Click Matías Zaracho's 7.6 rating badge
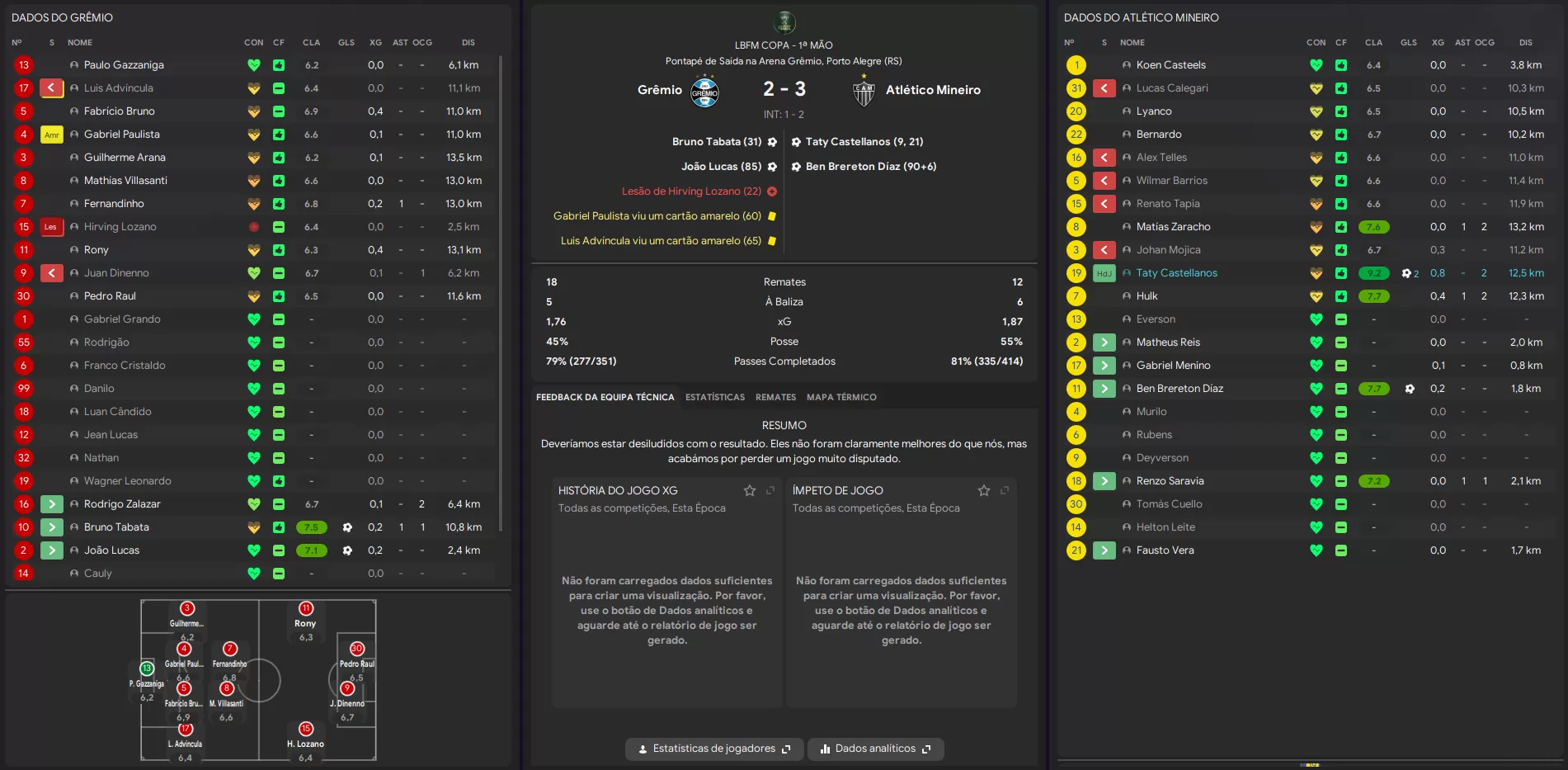Image resolution: width=1568 pixels, height=770 pixels. click(1373, 227)
